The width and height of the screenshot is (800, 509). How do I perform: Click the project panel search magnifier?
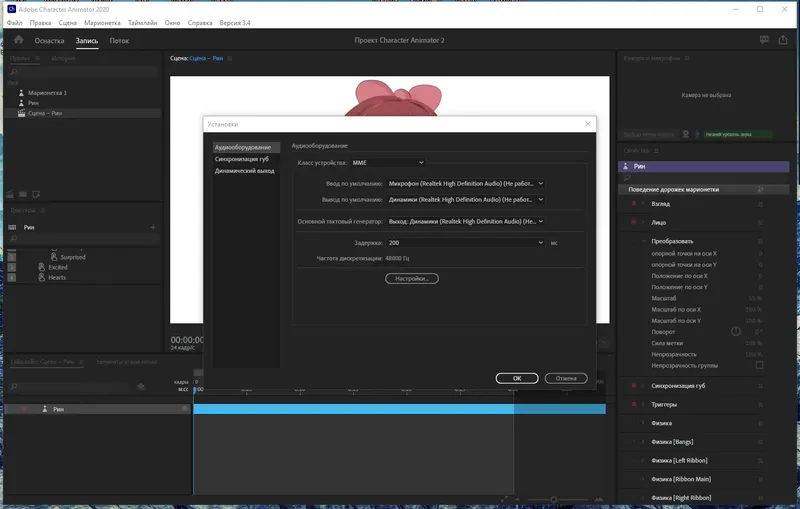coord(14,72)
